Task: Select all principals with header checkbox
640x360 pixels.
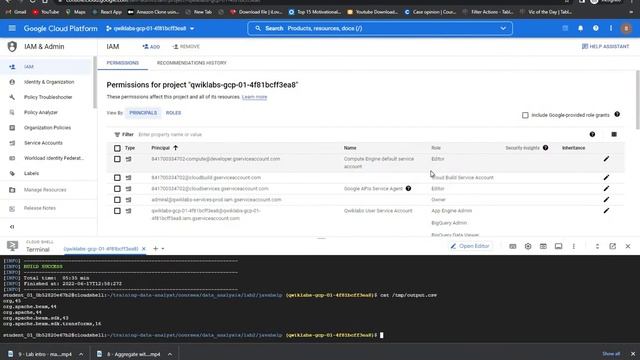Action: (x=117, y=148)
